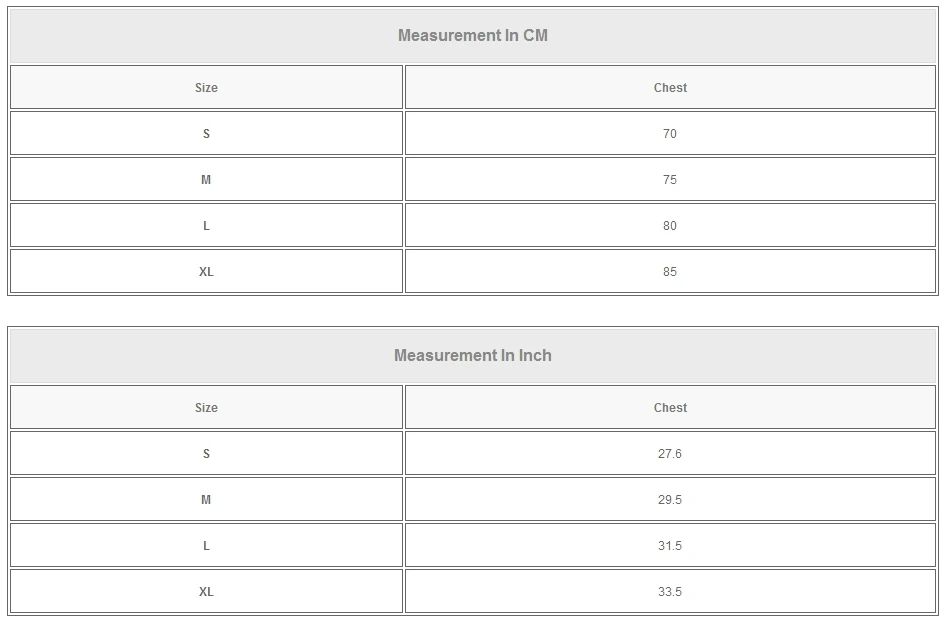The image size is (944, 622).
Task: Click the chest value 70 cell
Action: [670, 134]
